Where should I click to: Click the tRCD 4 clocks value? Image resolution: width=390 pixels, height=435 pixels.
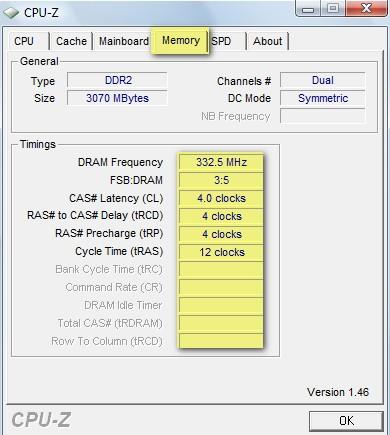pyautogui.click(x=221, y=216)
